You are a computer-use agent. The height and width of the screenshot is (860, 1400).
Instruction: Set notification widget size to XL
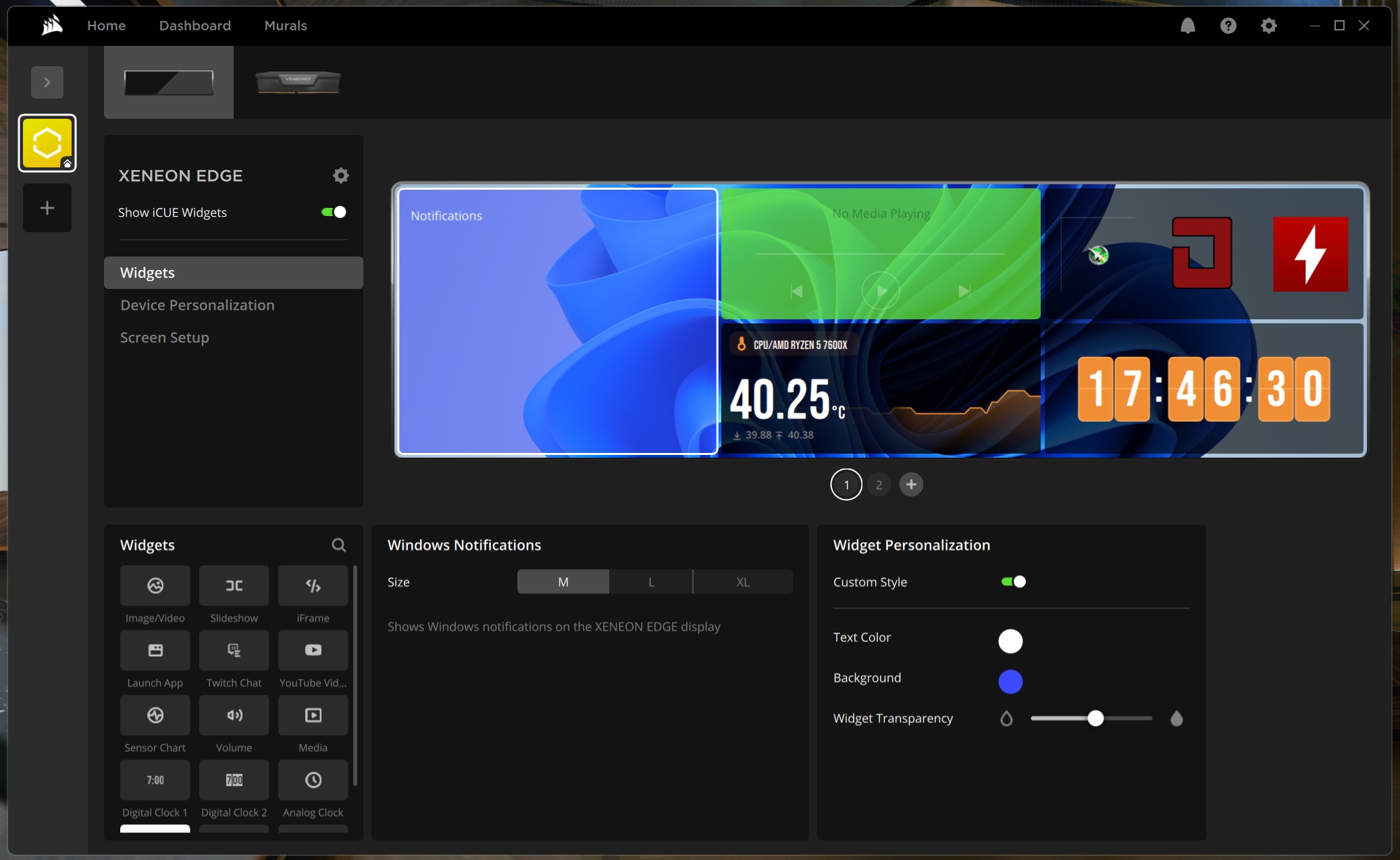[743, 582]
